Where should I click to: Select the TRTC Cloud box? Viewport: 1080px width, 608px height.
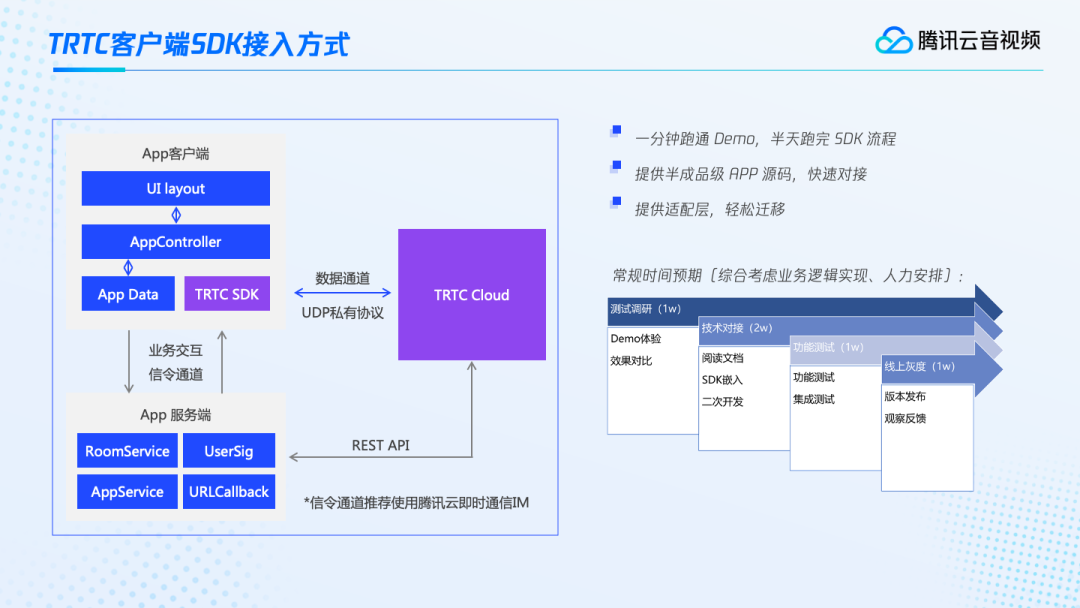[x=472, y=295]
